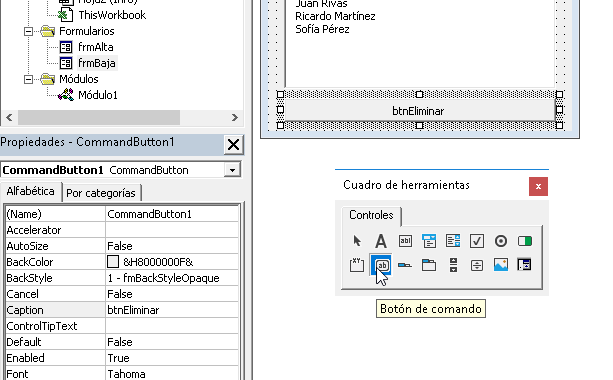This screenshot has width=613, height=380.
Task: Select the Formularios folder label
Action: [x=87, y=31]
